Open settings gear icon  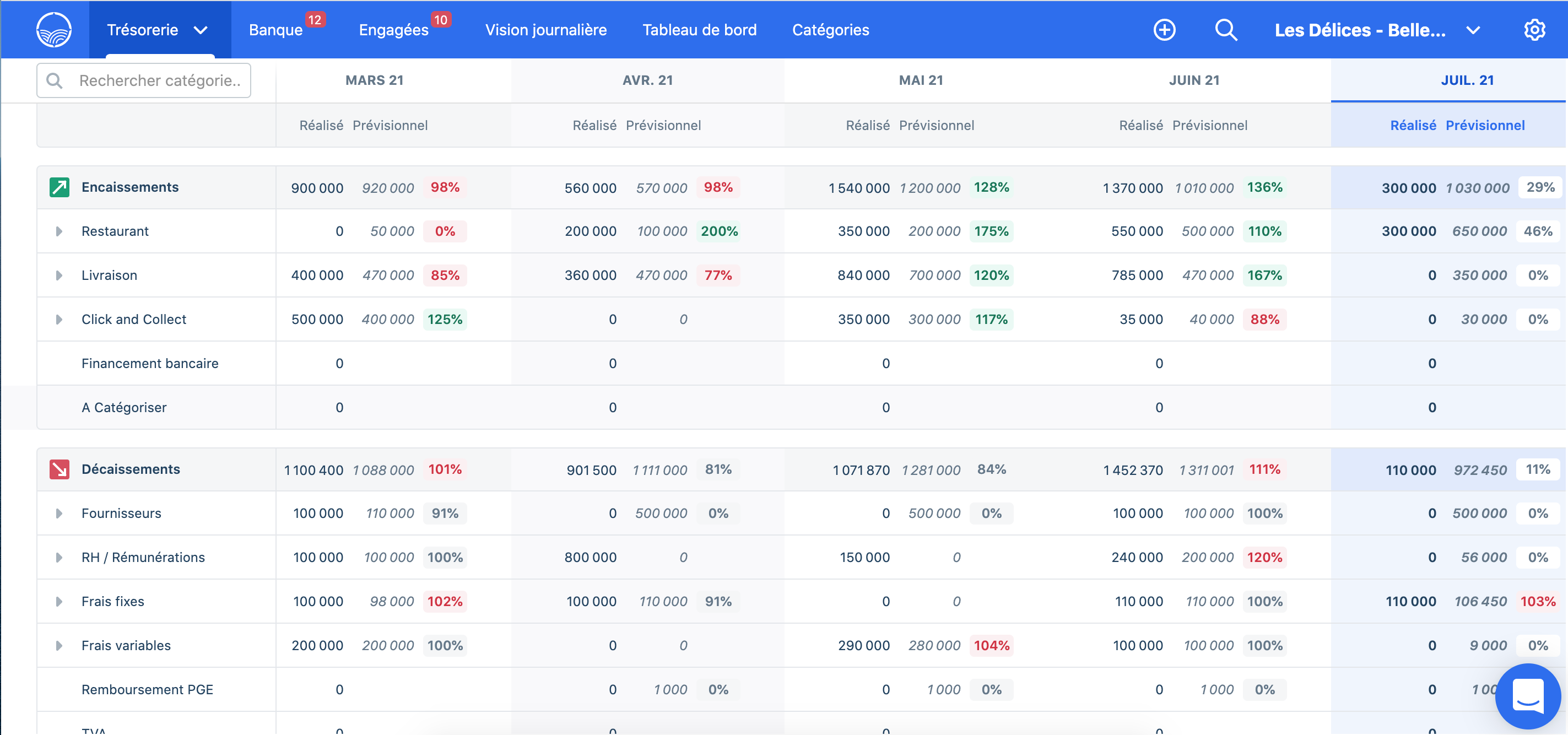pyautogui.click(x=1534, y=30)
